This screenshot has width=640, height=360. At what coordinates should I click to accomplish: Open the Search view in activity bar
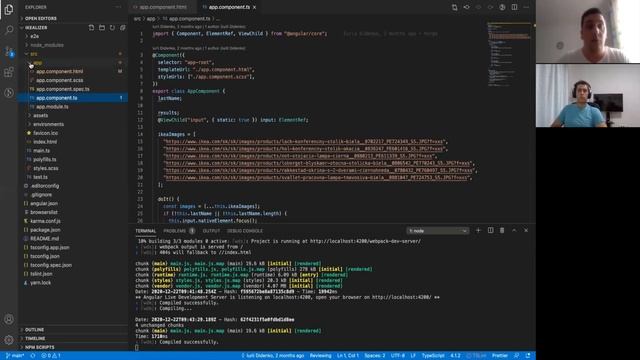tap(9, 30)
